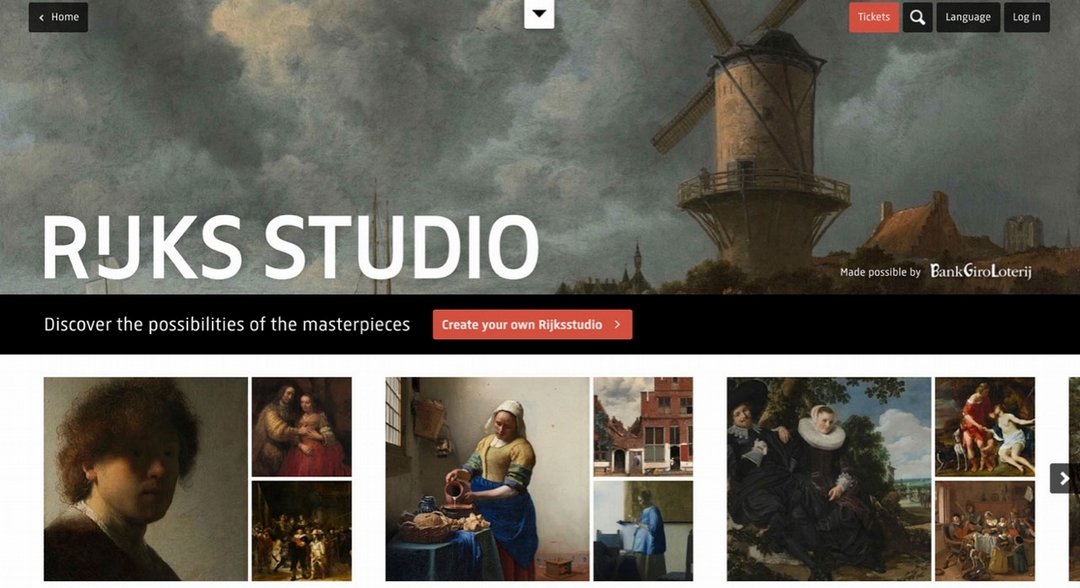The image size is (1080, 588).
Task: Click Create your own Rijksstudio
Action: click(532, 324)
